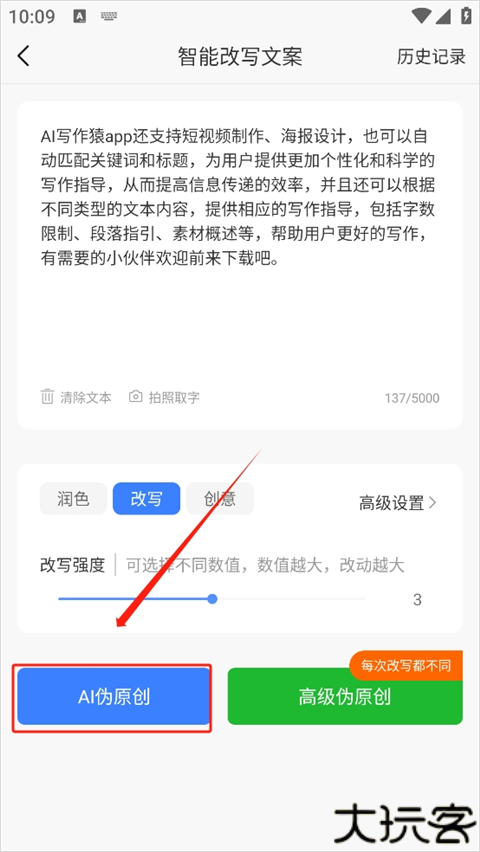Tap the green 高级伪原创 button
This screenshot has height=852, width=480.
(345, 697)
